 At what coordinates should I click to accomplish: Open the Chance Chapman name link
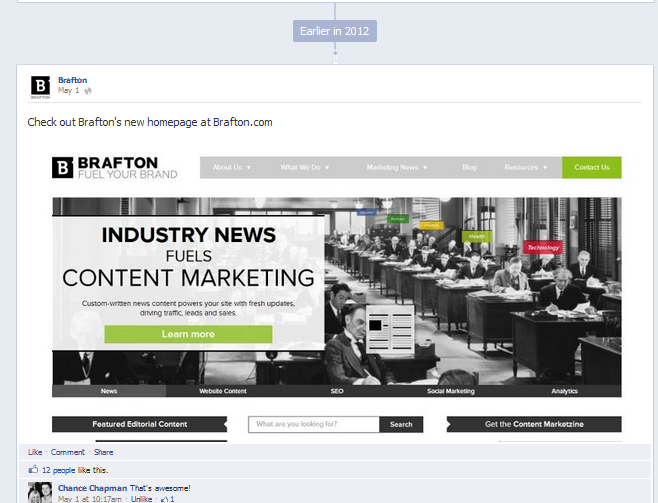tap(92, 488)
